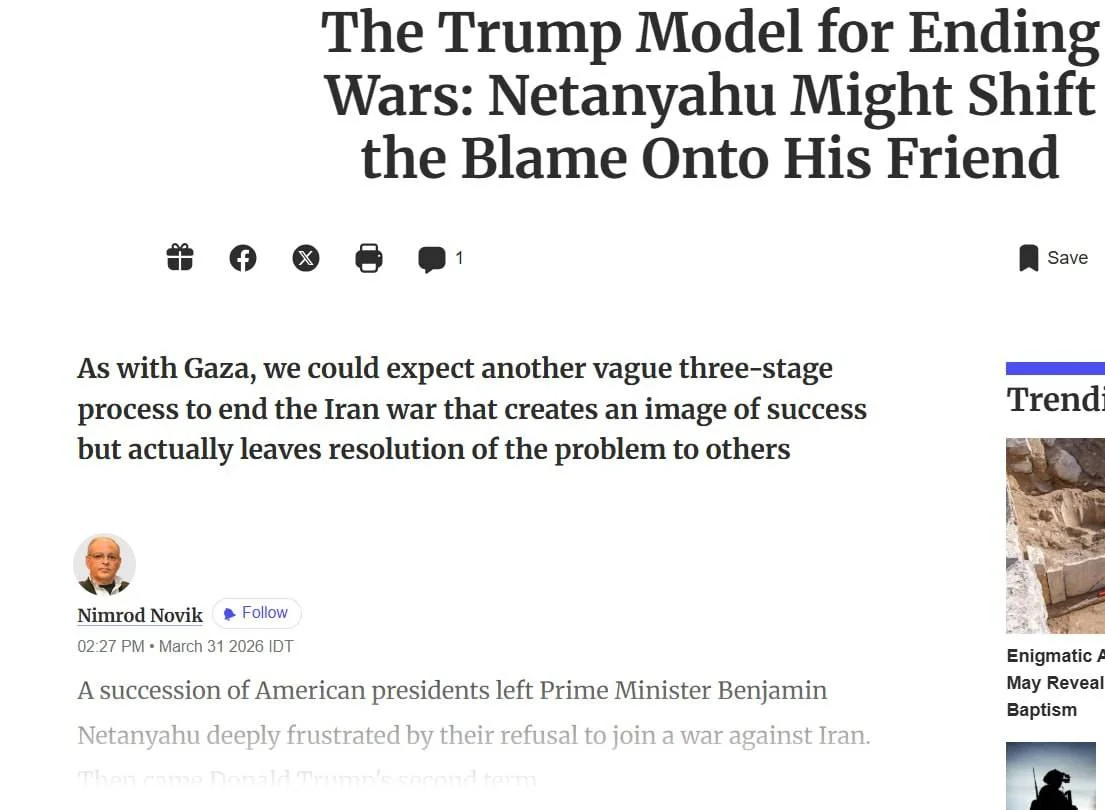
Task: Open the trending archaeological dig thumbnail
Action: coord(1055,535)
